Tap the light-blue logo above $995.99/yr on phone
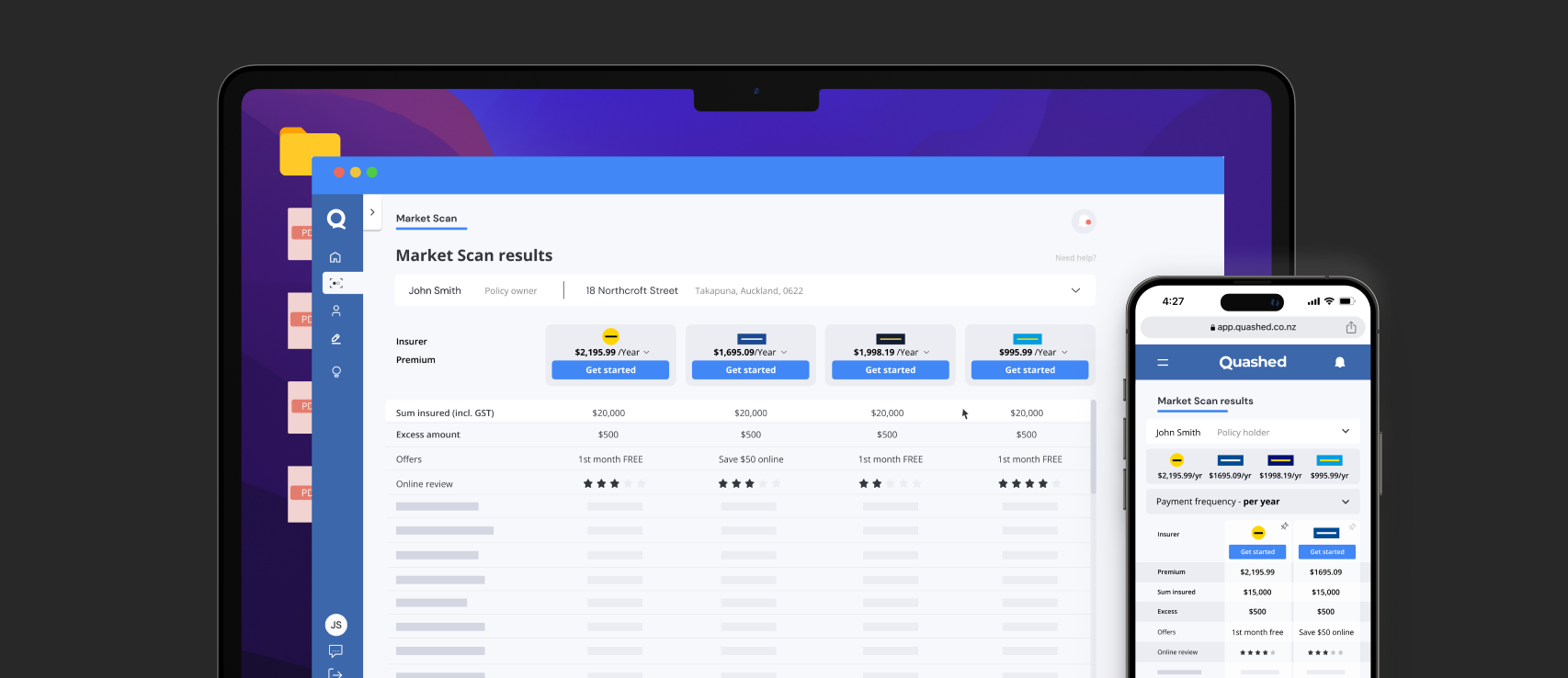The width and height of the screenshot is (1568, 678). [1329, 460]
